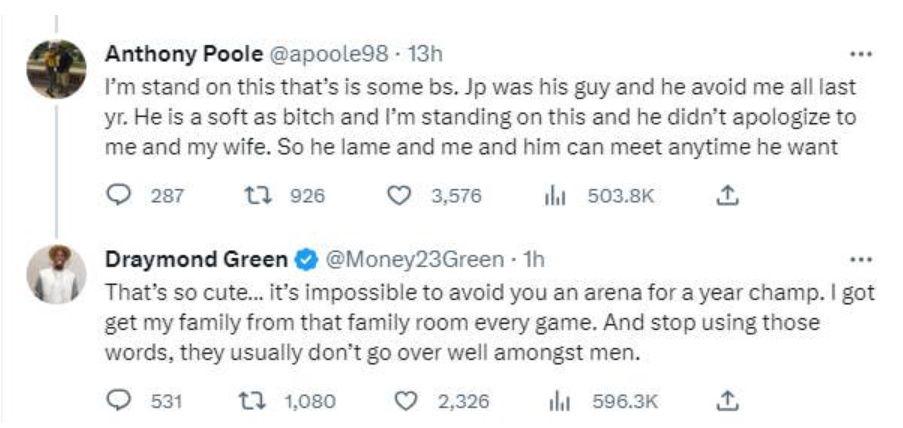This screenshot has width=903, height=428.
Task: Open more options on Anthony Poole's tweet
Action: pos(858,54)
